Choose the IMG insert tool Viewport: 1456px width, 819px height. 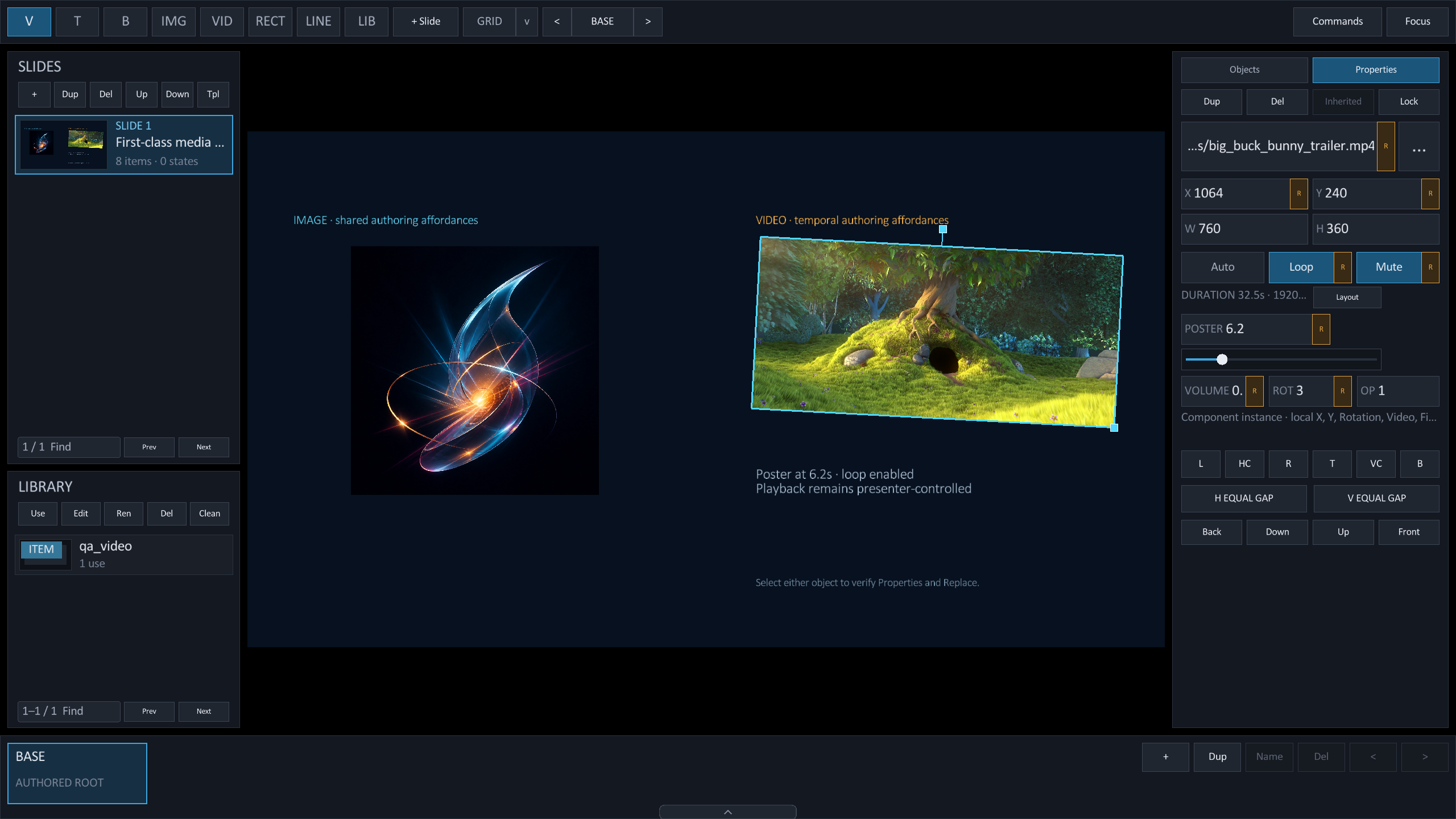click(x=173, y=22)
